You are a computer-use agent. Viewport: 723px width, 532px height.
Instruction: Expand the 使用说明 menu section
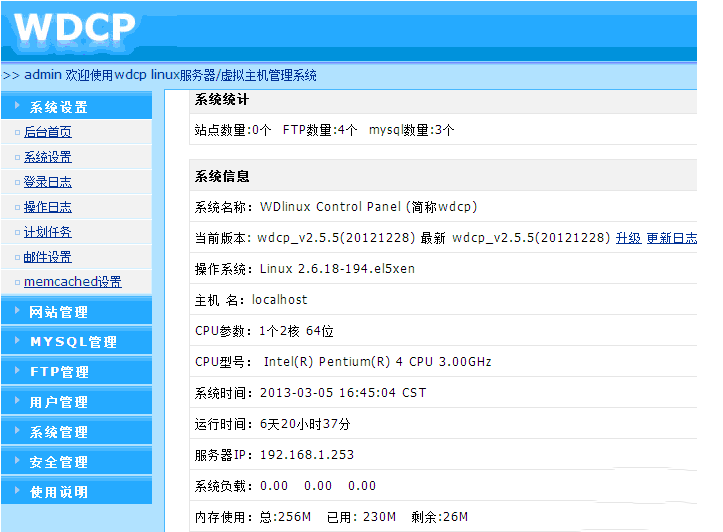pyautogui.click(x=59, y=492)
